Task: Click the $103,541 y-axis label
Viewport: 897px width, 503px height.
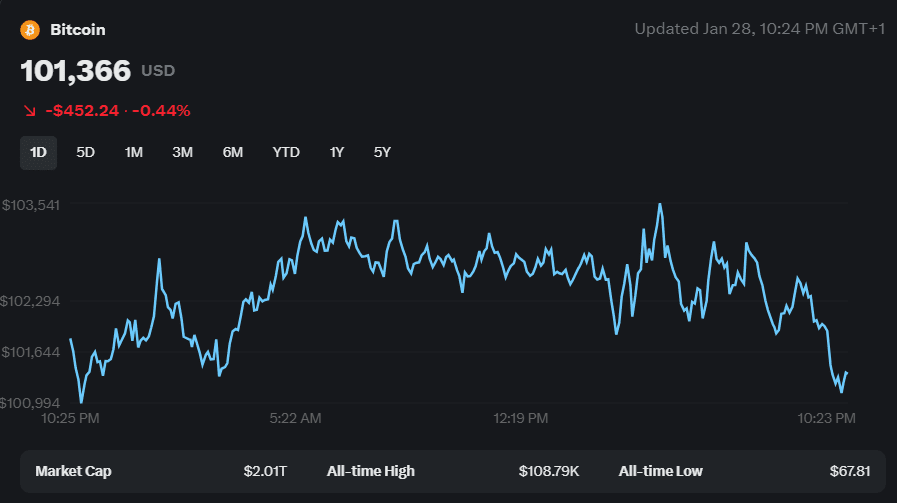Action: click(x=31, y=205)
